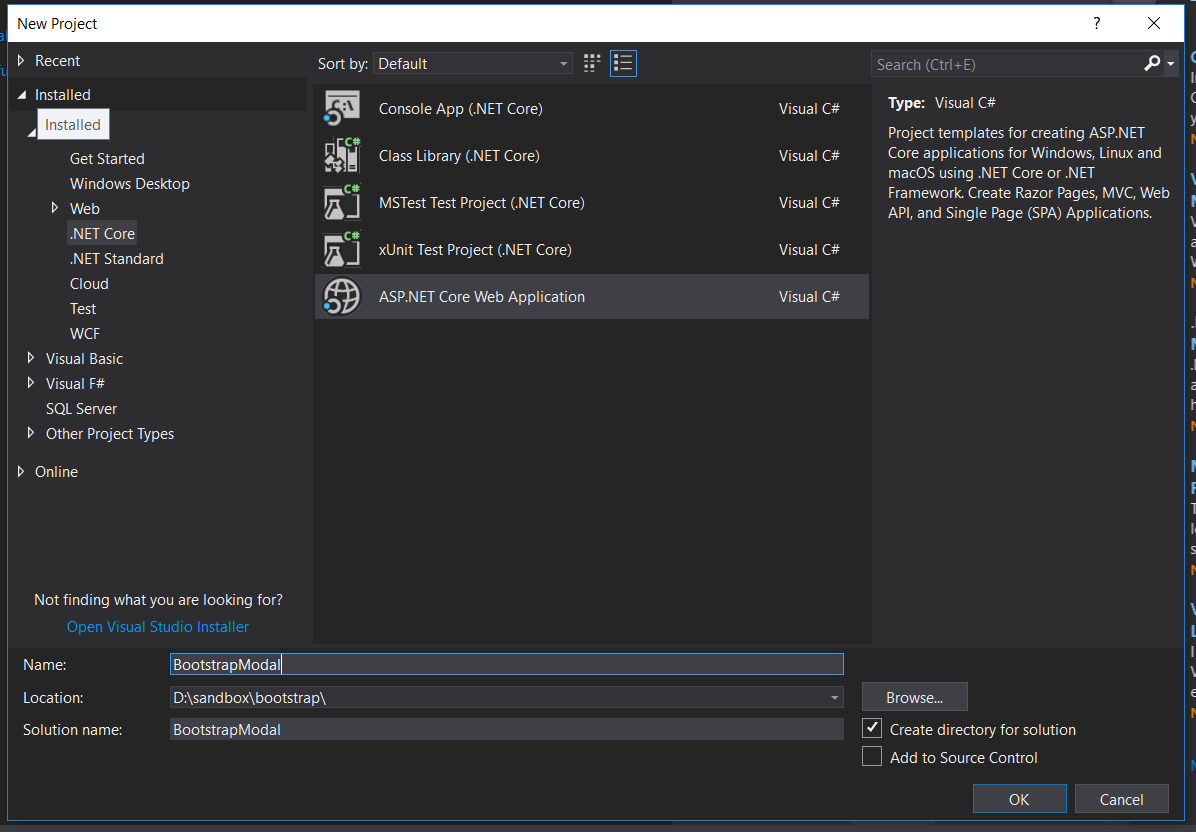Select the Cloud category
1196x832 pixels.
pyautogui.click(x=89, y=284)
